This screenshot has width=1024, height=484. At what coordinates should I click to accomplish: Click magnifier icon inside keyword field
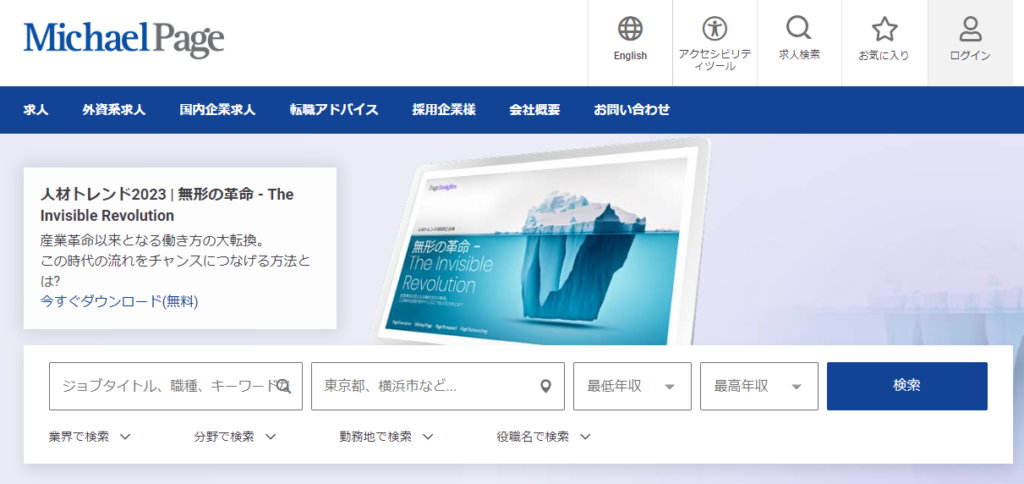point(283,387)
